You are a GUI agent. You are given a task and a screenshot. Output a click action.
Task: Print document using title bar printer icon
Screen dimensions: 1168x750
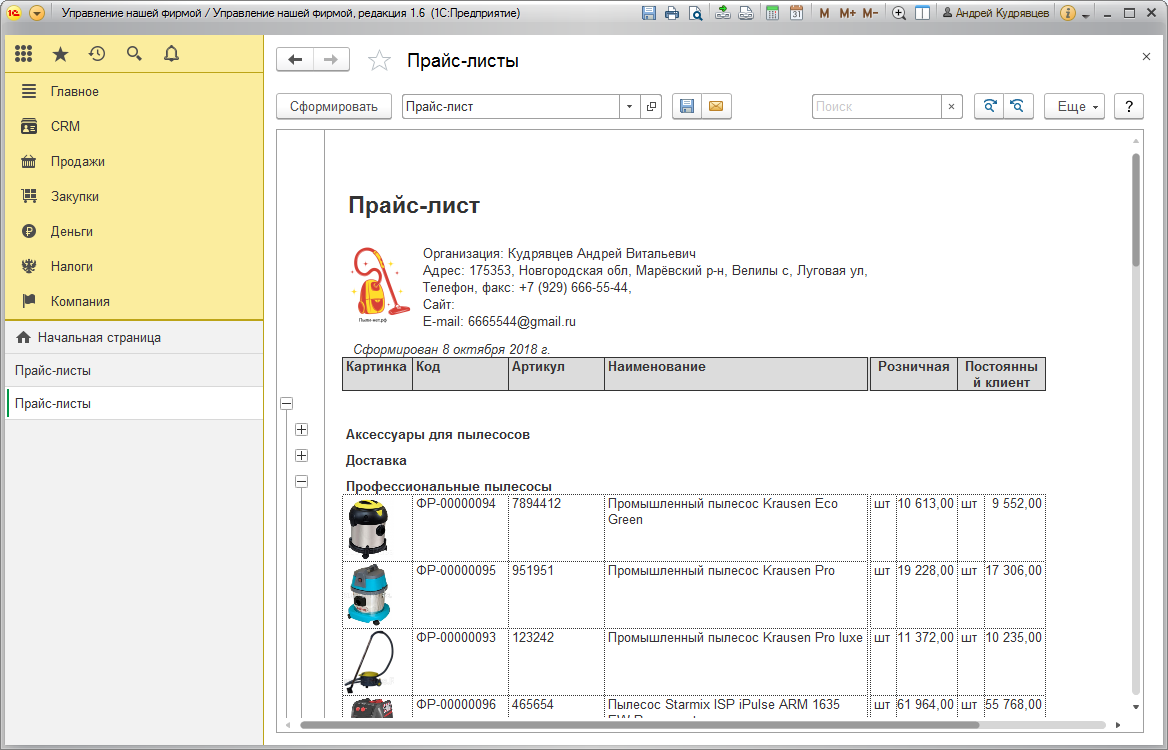672,13
